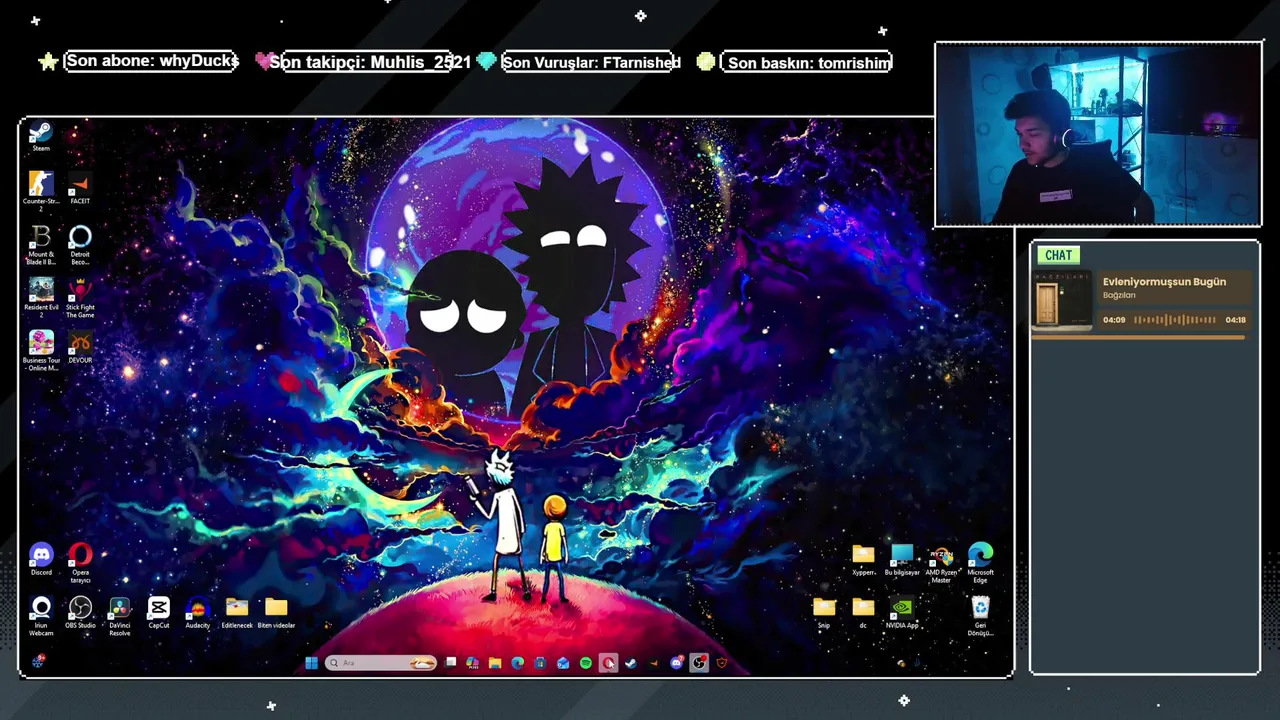Select the Mount & Blade II shortcut
The height and width of the screenshot is (720, 1280).
click(x=41, y=244)
